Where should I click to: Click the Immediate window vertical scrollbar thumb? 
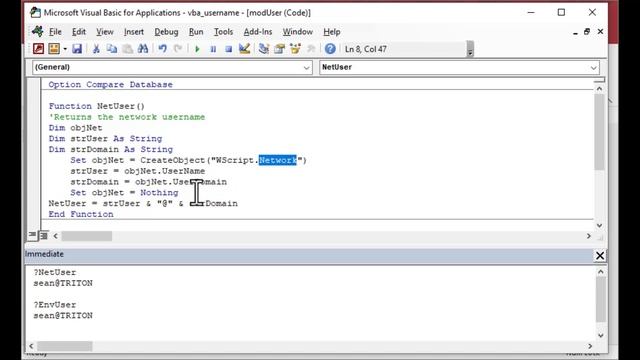tap(600, 300)
